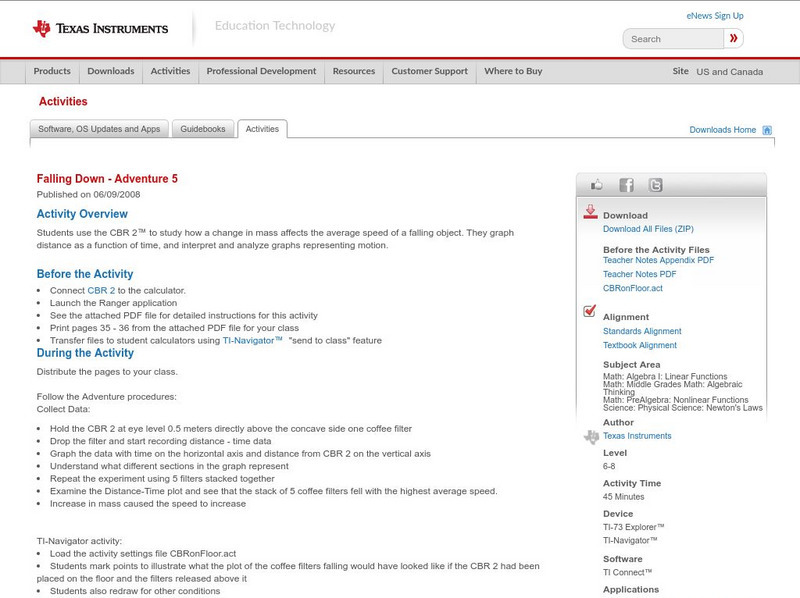Change site region US and Canada
The width and height of the screenshot is (800, 598).
730,72
